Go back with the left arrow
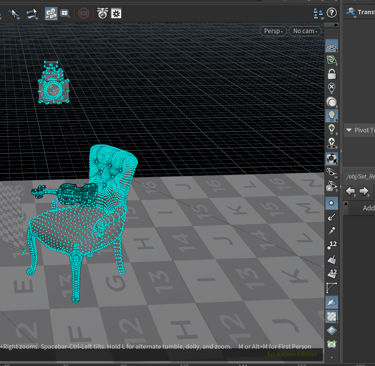375x366 pixels. point(350,191)
